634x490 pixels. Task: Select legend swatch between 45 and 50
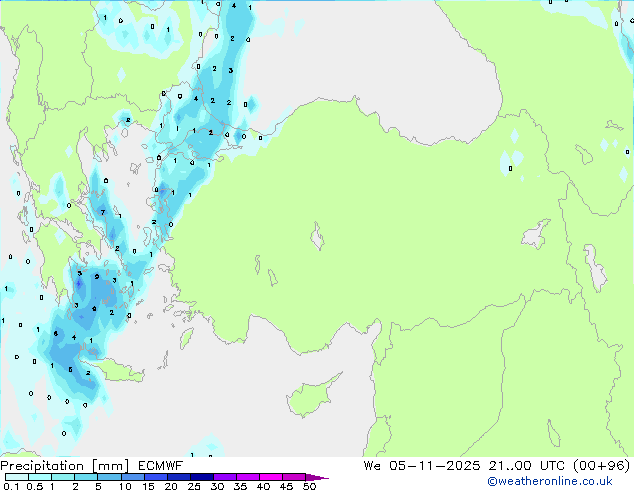[x=294, y=477]
